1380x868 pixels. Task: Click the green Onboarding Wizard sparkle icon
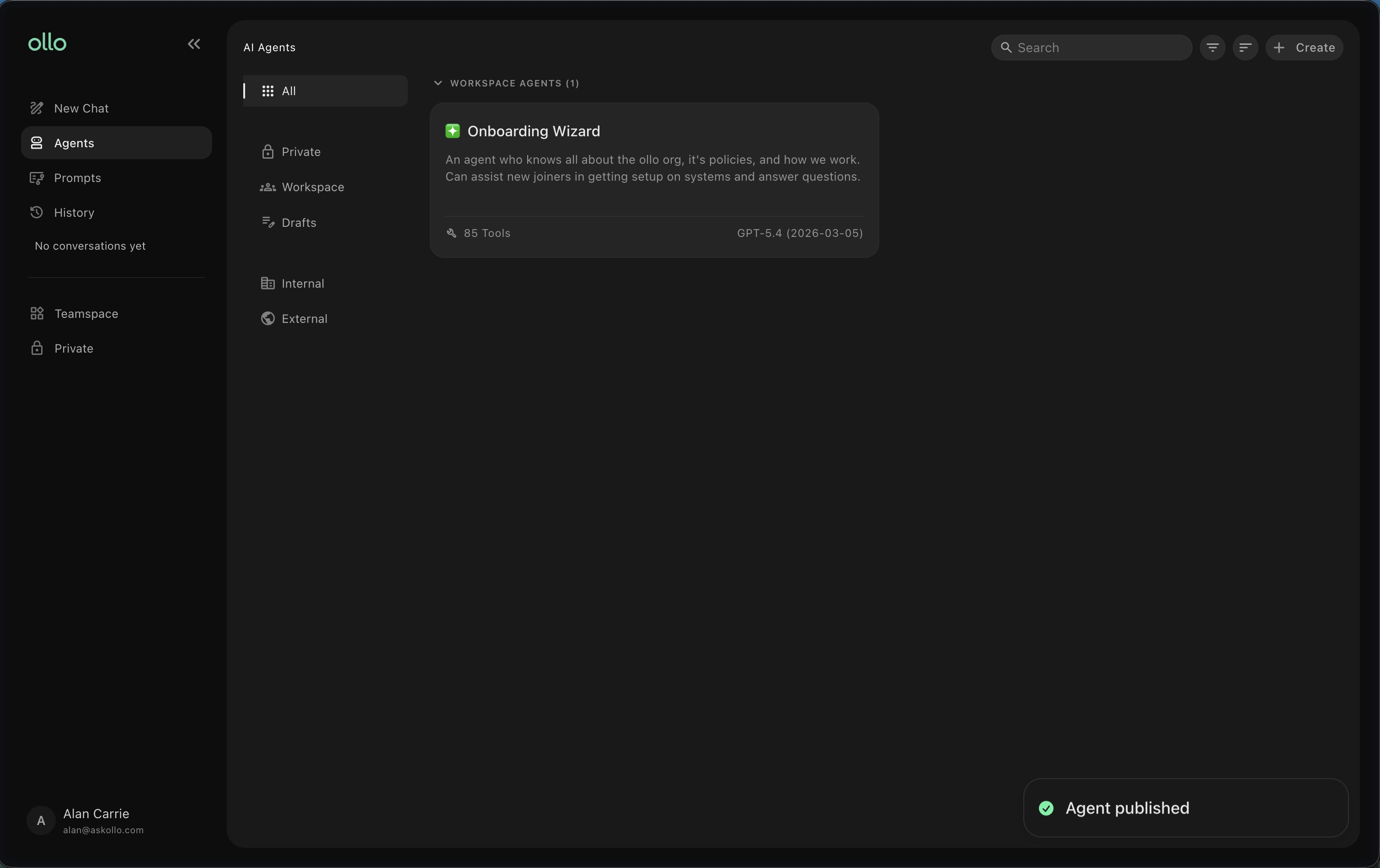click(452, 131)
